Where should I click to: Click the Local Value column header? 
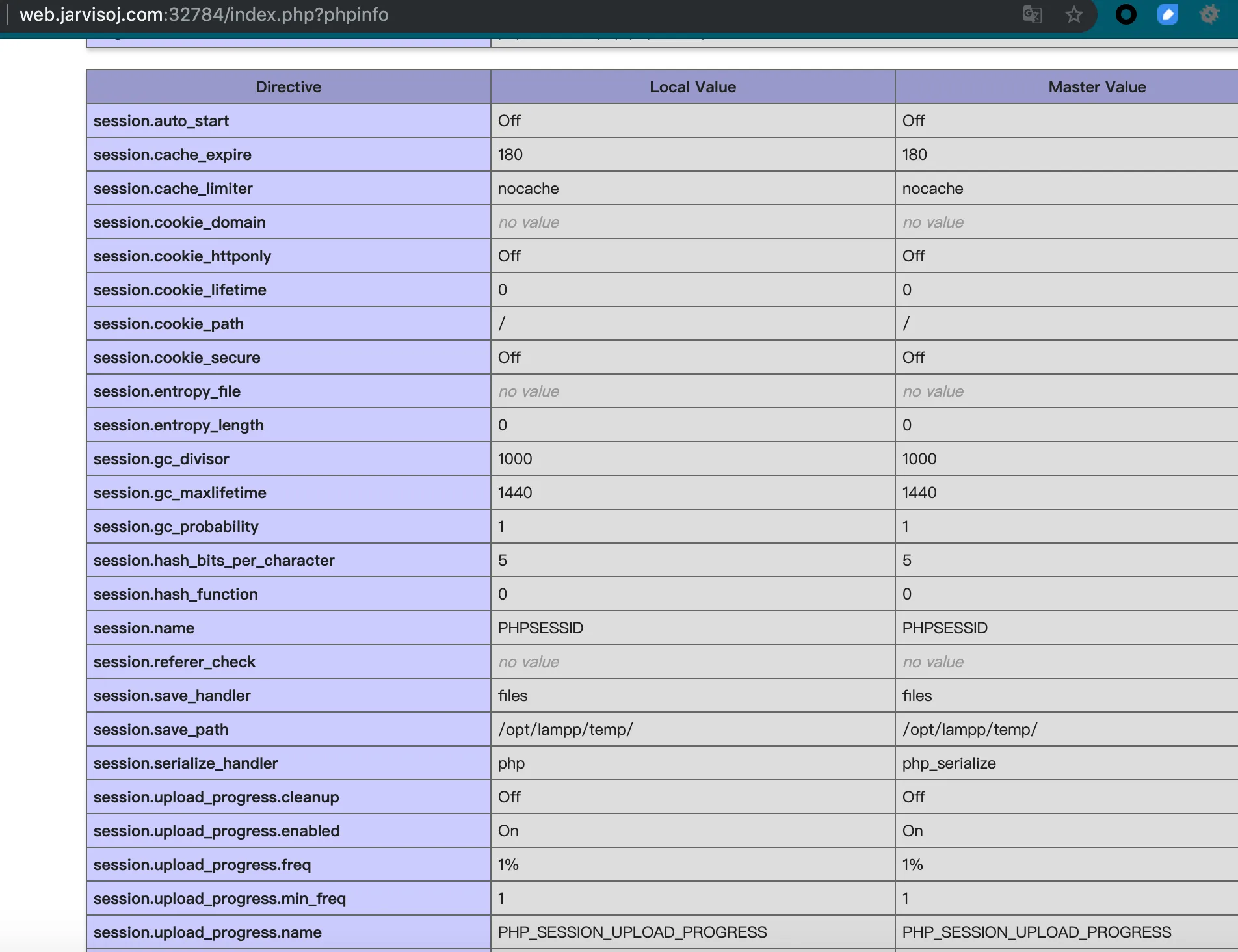point(692,87)
